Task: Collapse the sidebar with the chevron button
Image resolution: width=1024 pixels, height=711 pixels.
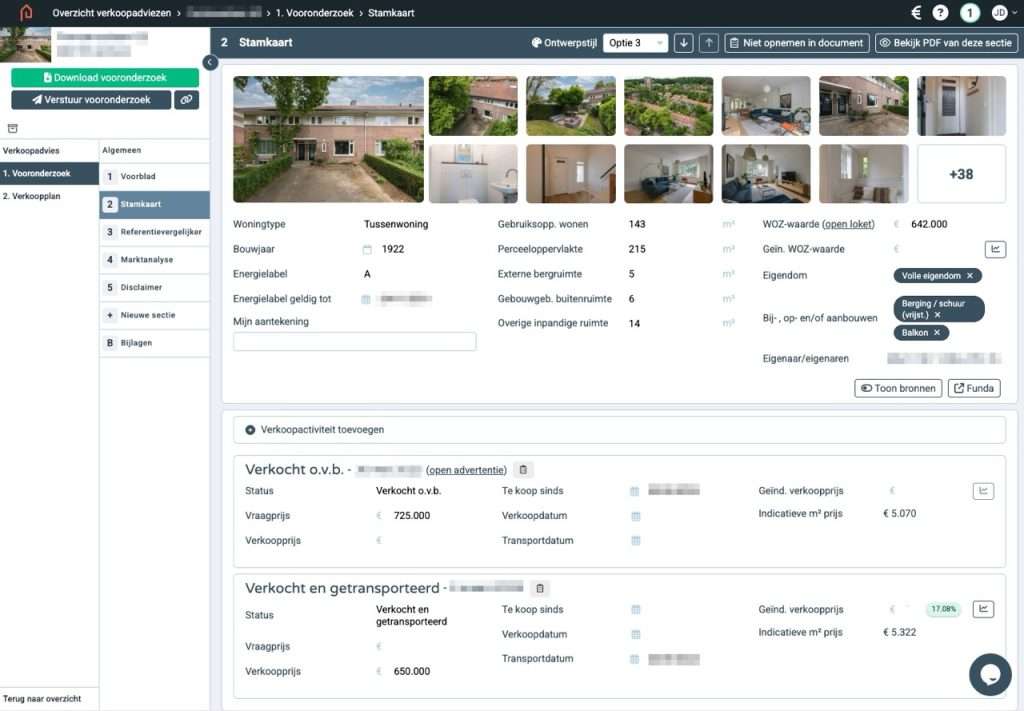Action: tap(210, 62)
